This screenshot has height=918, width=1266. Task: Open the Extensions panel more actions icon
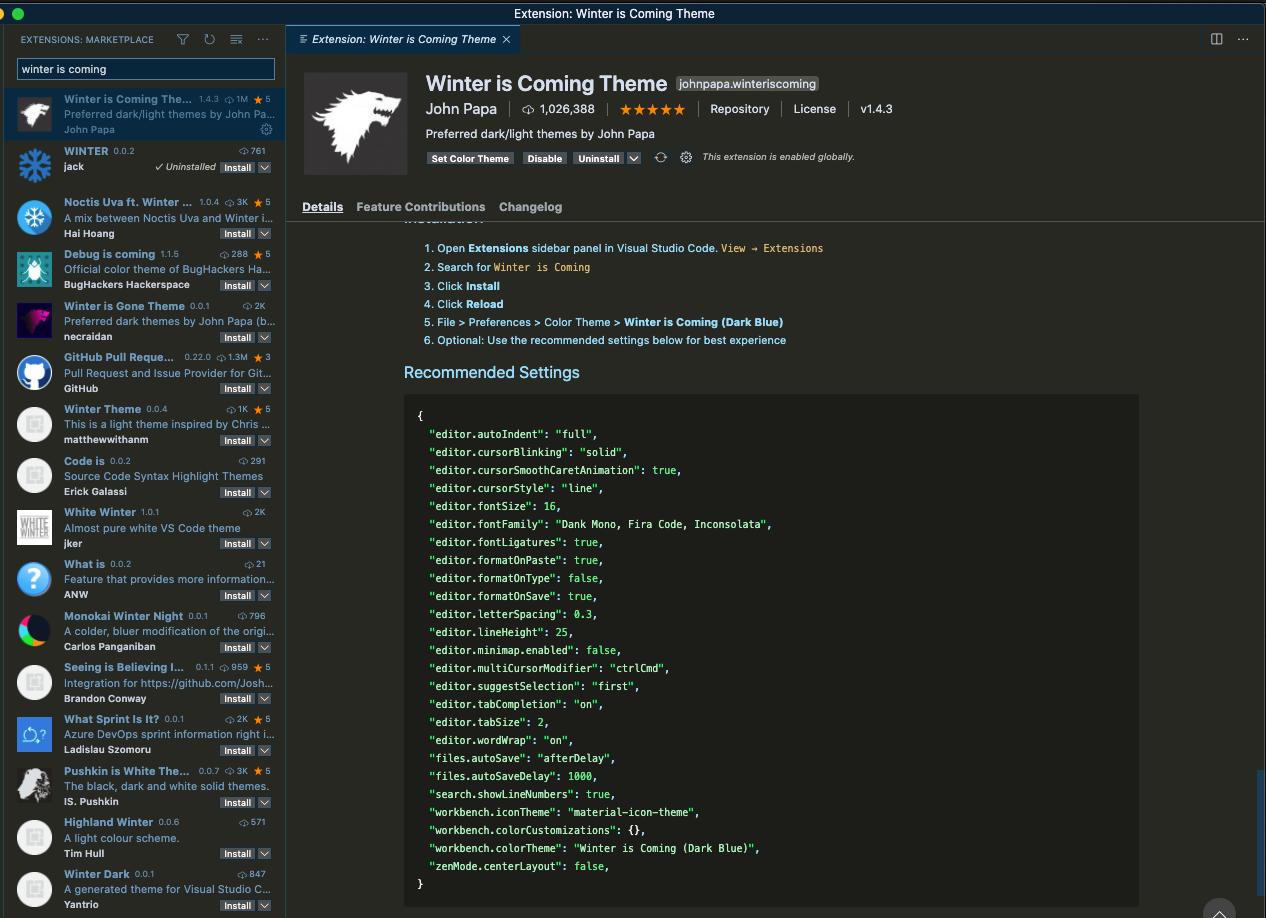click(263, 39)
